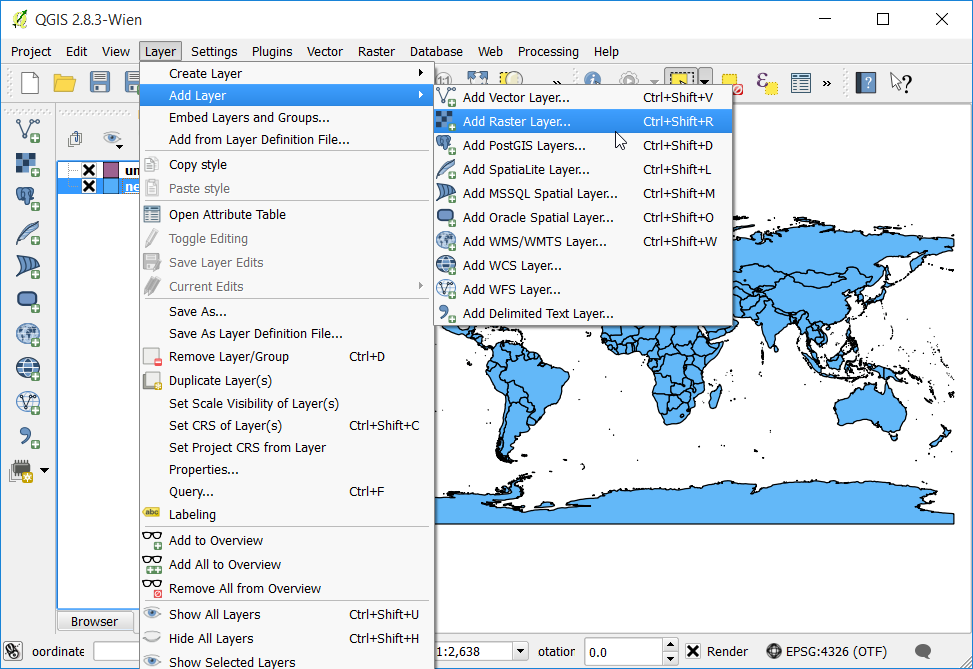Image resolution: width=973 pixels, height=669 pixels.
Task: Click the coordinate input field
Action: 117,652
